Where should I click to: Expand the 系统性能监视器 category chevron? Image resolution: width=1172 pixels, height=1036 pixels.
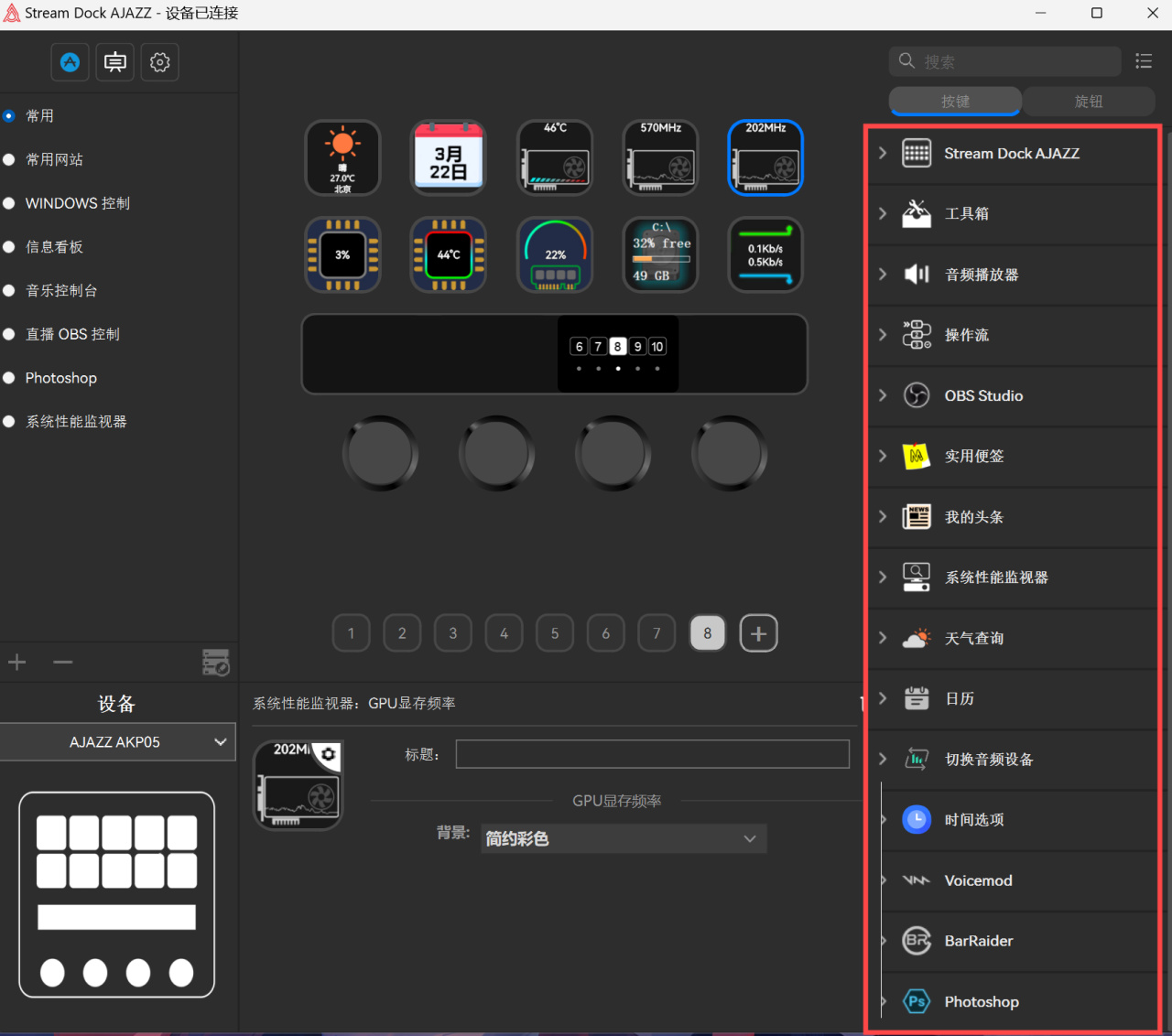883,577
